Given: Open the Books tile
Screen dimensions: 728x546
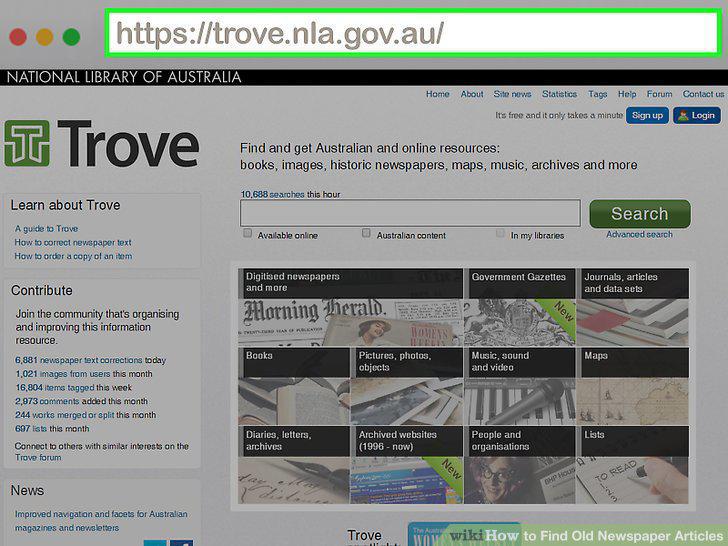Looking at the screenshot, I should pos(294,386).
